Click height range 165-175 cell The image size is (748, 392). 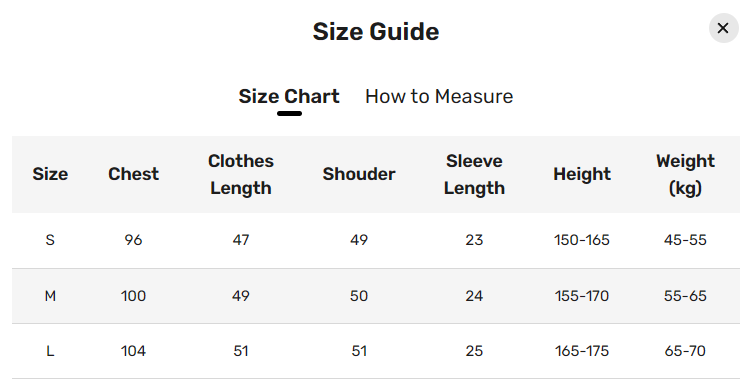point(582,351)
